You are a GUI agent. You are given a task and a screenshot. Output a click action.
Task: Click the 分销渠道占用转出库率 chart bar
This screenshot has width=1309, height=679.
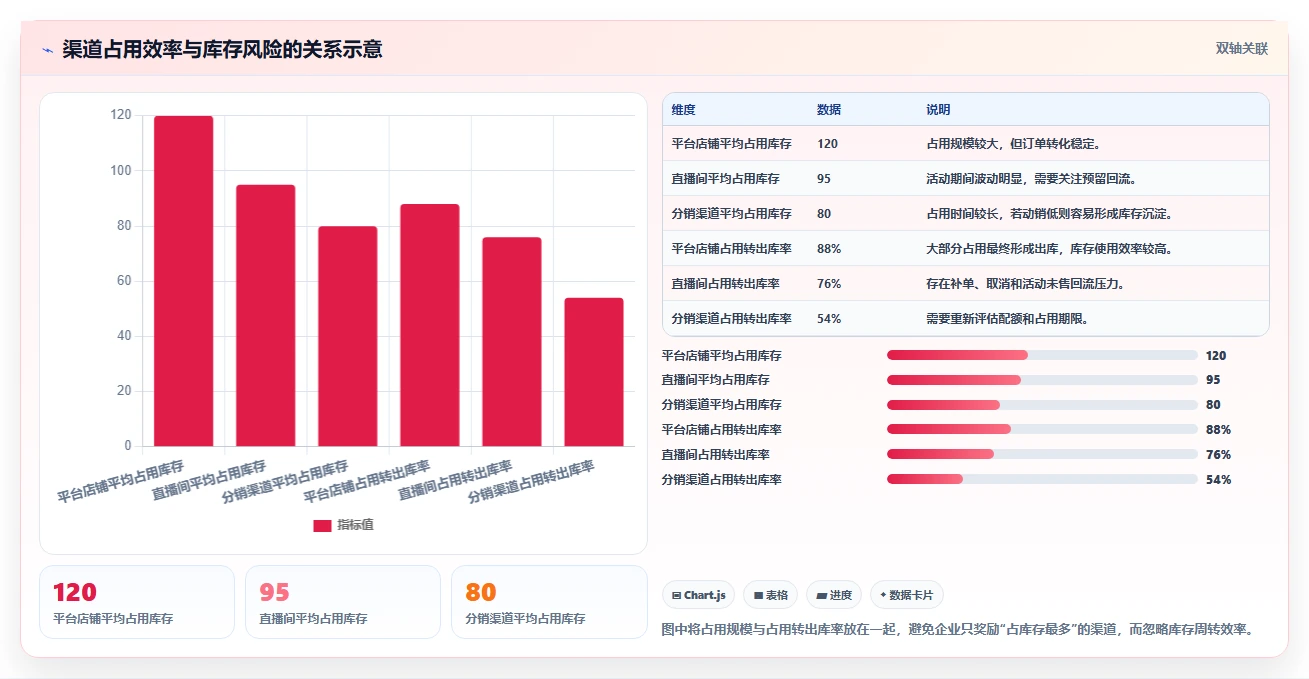pos(593,372)
